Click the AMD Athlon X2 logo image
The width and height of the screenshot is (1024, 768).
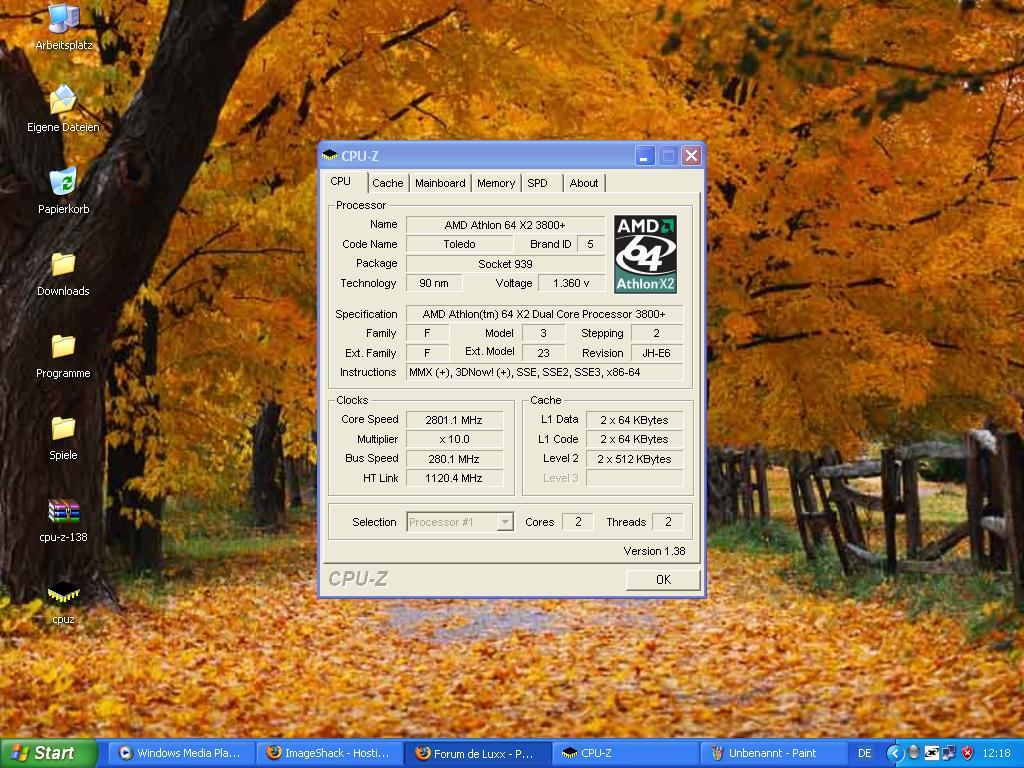click(645, 254)
